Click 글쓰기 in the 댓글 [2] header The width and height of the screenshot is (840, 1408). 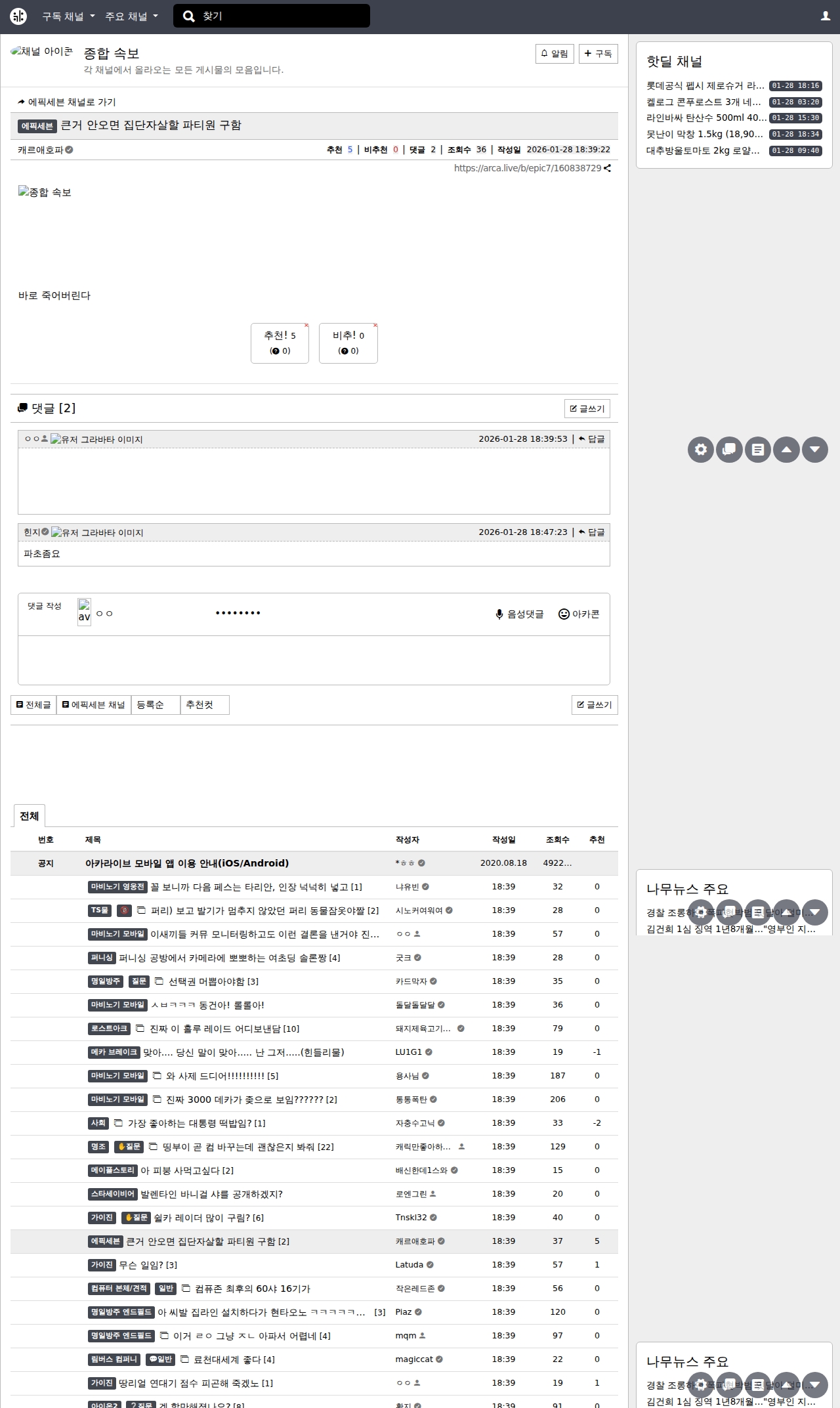(587, 409)
